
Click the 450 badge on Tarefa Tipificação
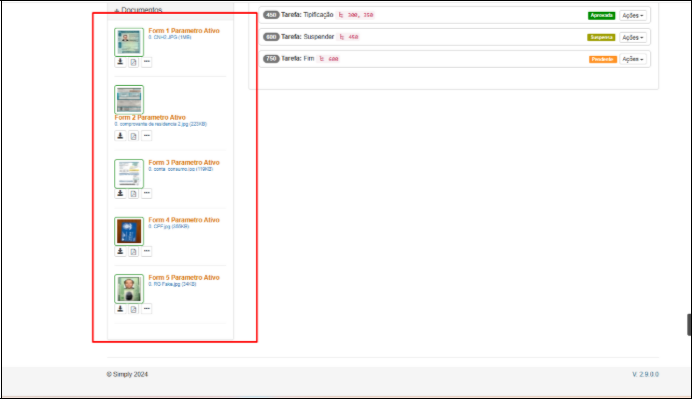271,15
